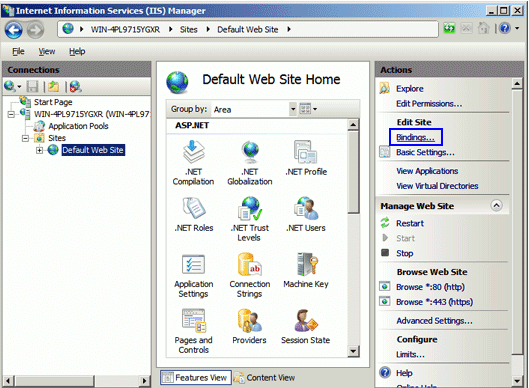Open the .NET Compilation feature
The height and width of the screenshot is (388, 529).
click(193, 163)
